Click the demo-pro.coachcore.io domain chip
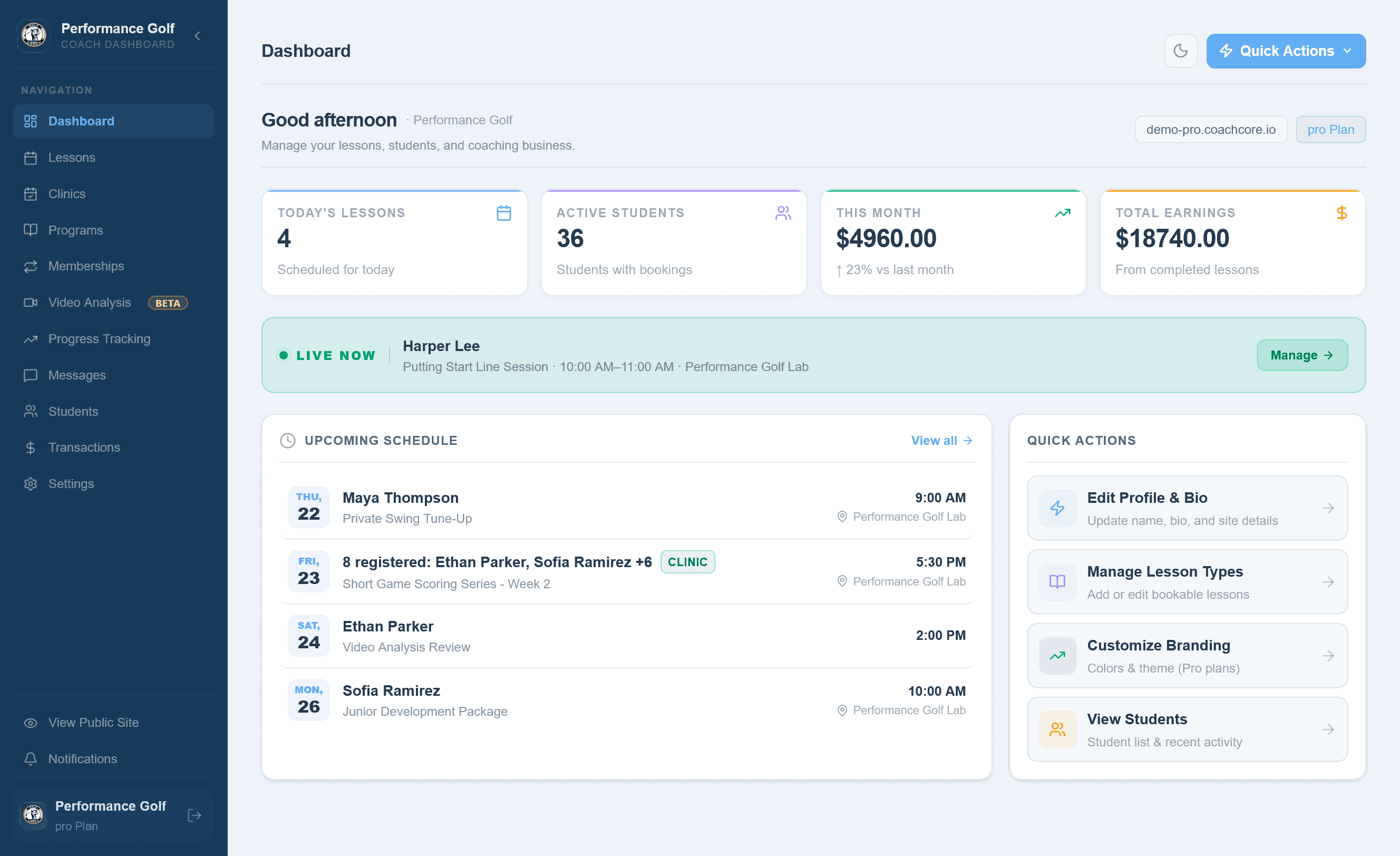 1211,130
